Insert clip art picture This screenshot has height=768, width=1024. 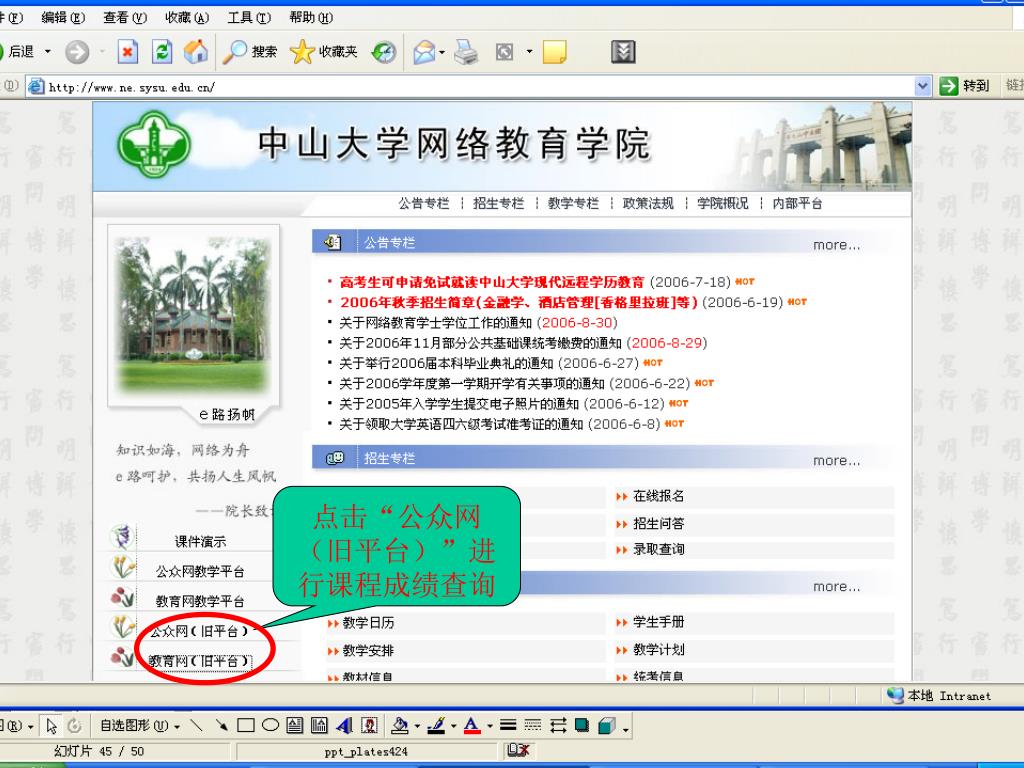[369, 725]
